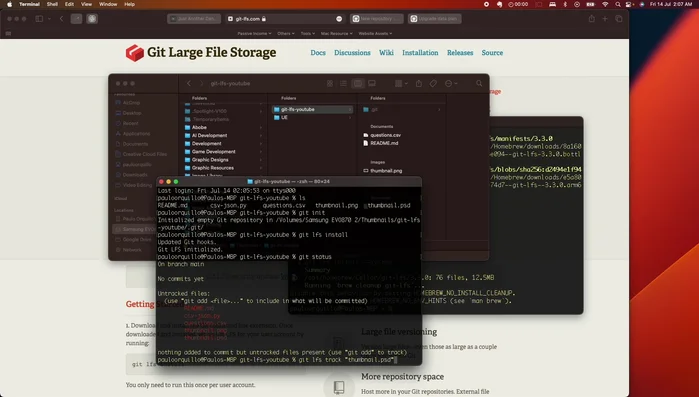Screen dimensions: 699x397
Task: Switch Finder to icon view
Action: coord(330,83)
